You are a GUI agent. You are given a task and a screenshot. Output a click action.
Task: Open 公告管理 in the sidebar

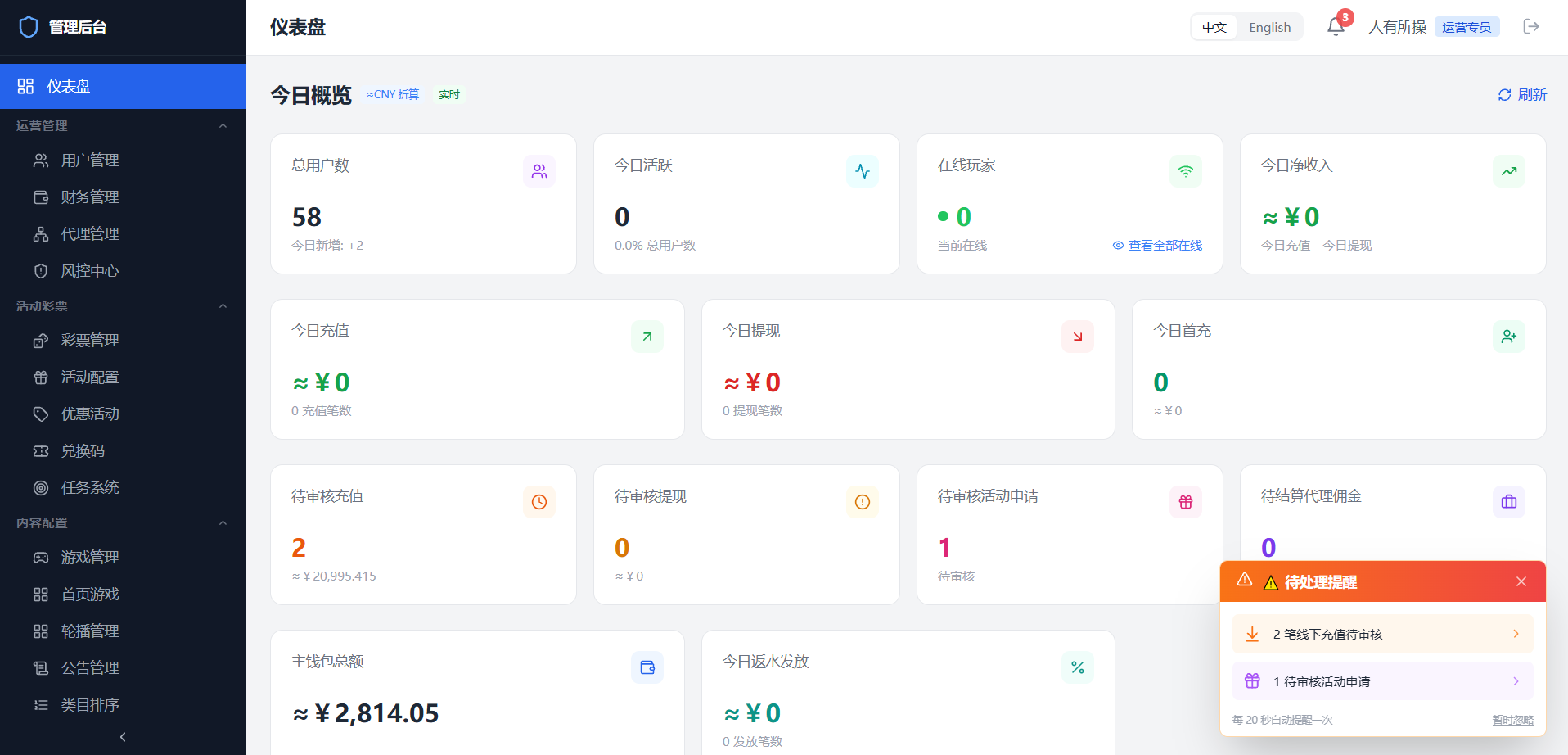[x=123, y=668]
